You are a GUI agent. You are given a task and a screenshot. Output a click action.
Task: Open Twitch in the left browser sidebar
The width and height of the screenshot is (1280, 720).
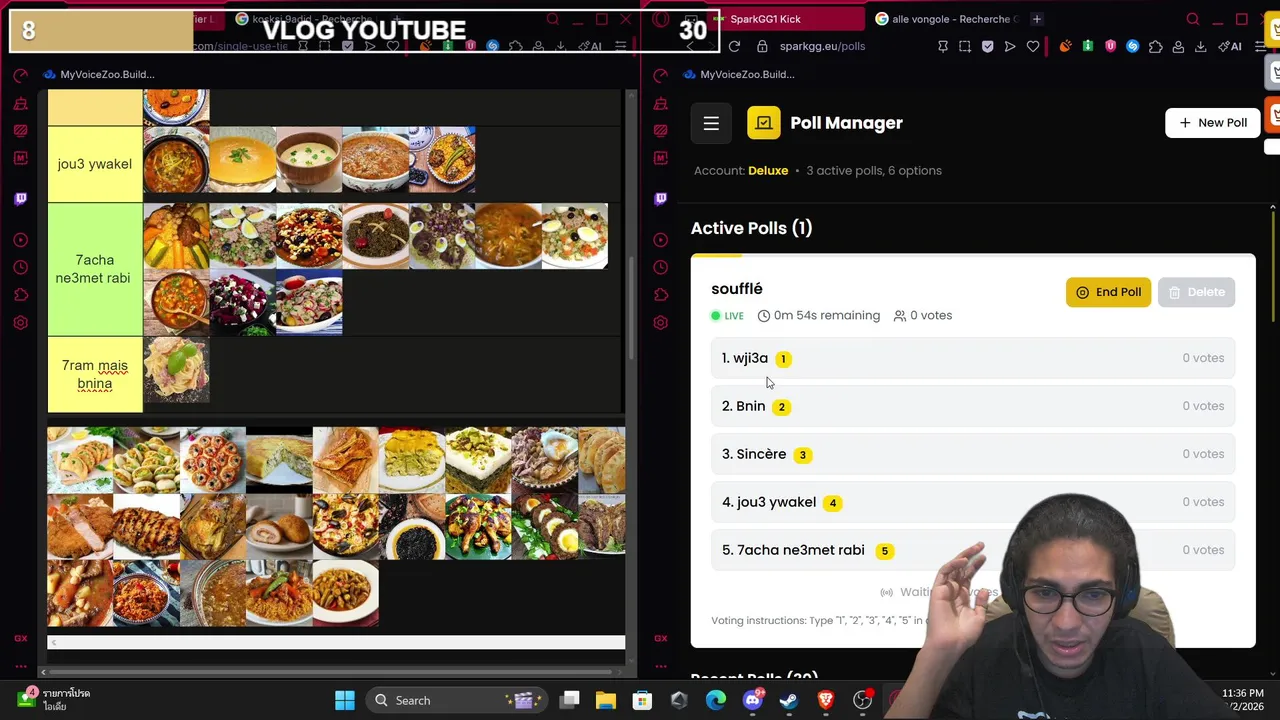(x=20, y=198)
